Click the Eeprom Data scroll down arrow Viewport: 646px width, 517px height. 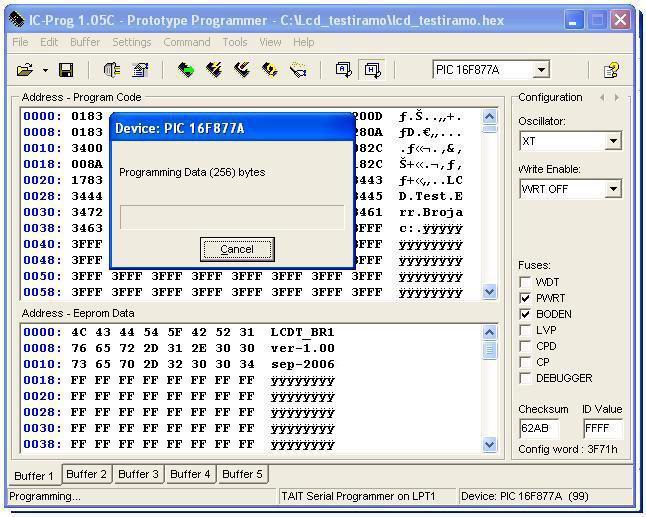coord(489,445)
